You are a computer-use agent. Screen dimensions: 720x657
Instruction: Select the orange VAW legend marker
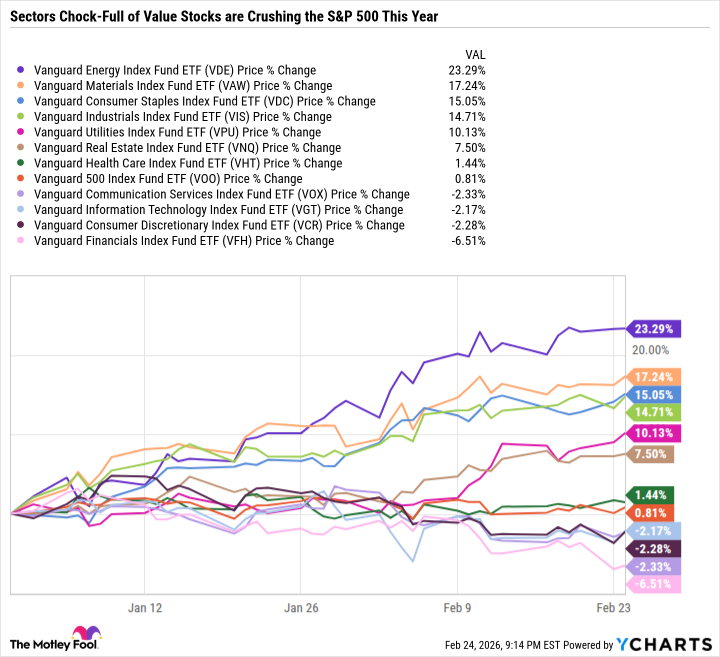point(23,86)
